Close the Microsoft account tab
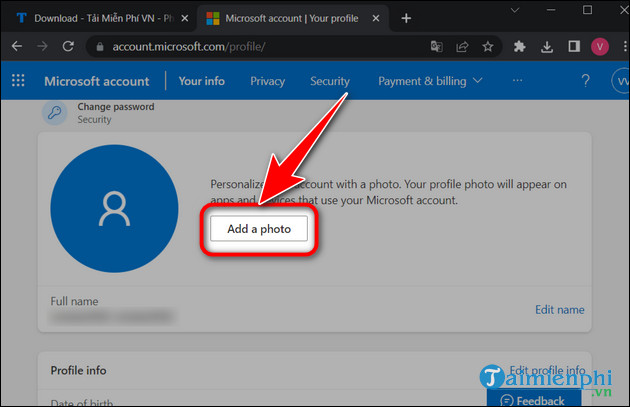The image size is (630, 407). (x=376, y=18)
